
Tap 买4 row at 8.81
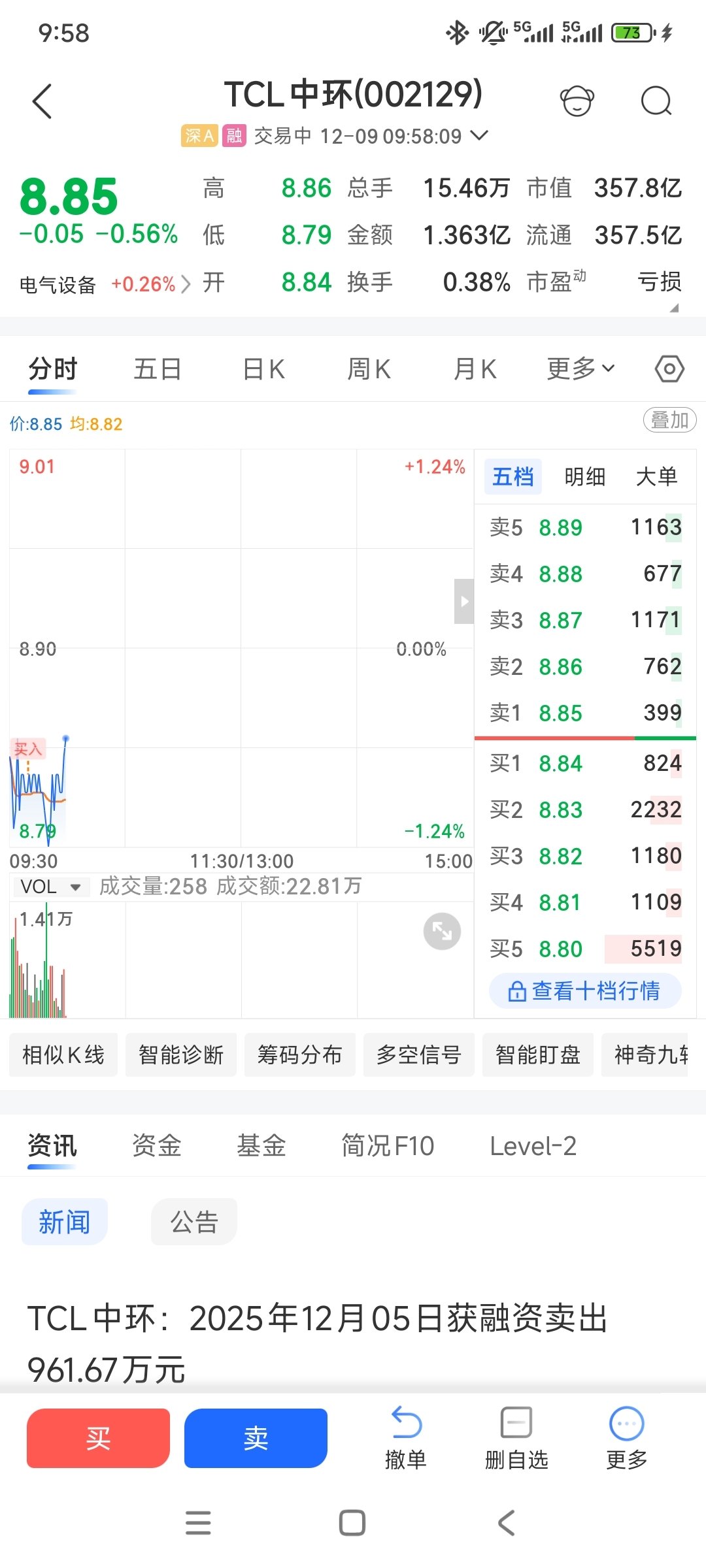(586, 902)
